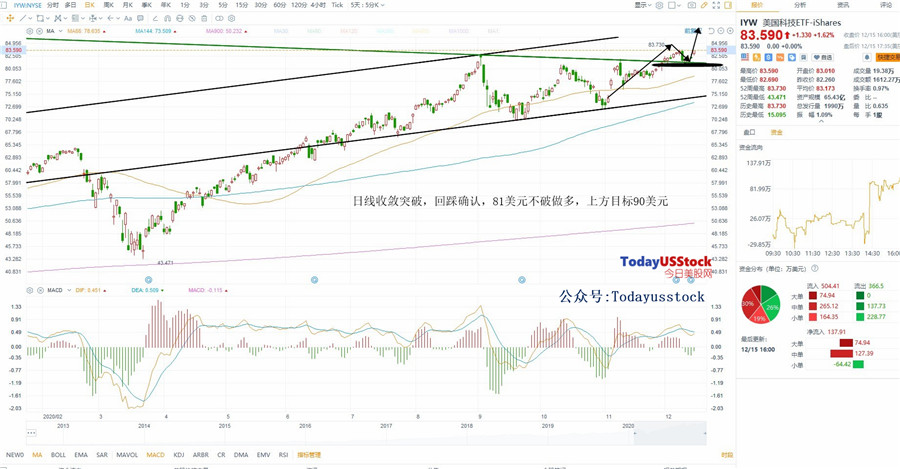The height and width of the screenshot is (469, 900).
Task: Open the MACD indicator type dropdown
Action: pyautogui.click(x=69, y=290)
